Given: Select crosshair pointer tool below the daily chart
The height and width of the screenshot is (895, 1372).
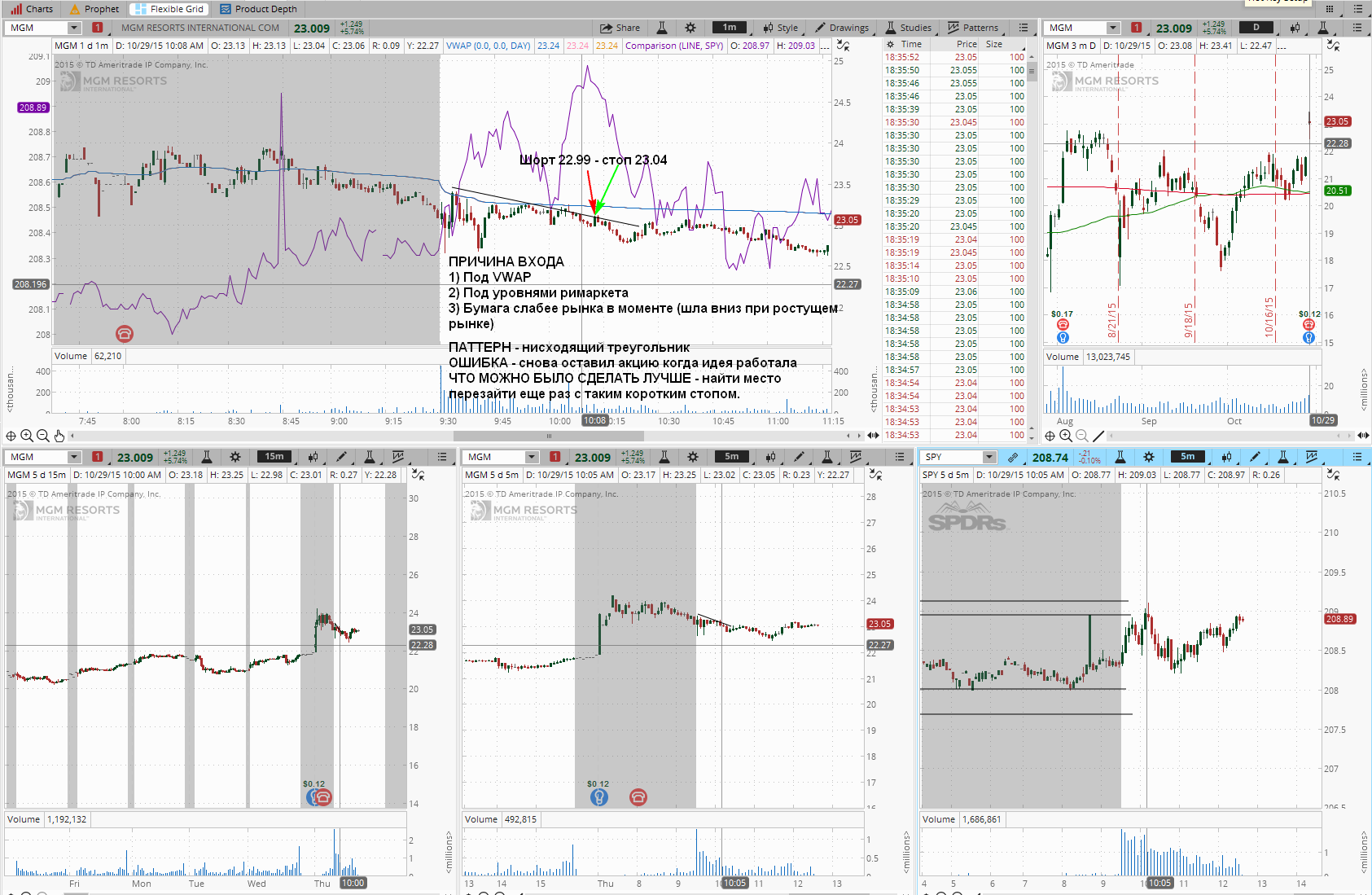Looking at the screenshot, I should 1050,436.
